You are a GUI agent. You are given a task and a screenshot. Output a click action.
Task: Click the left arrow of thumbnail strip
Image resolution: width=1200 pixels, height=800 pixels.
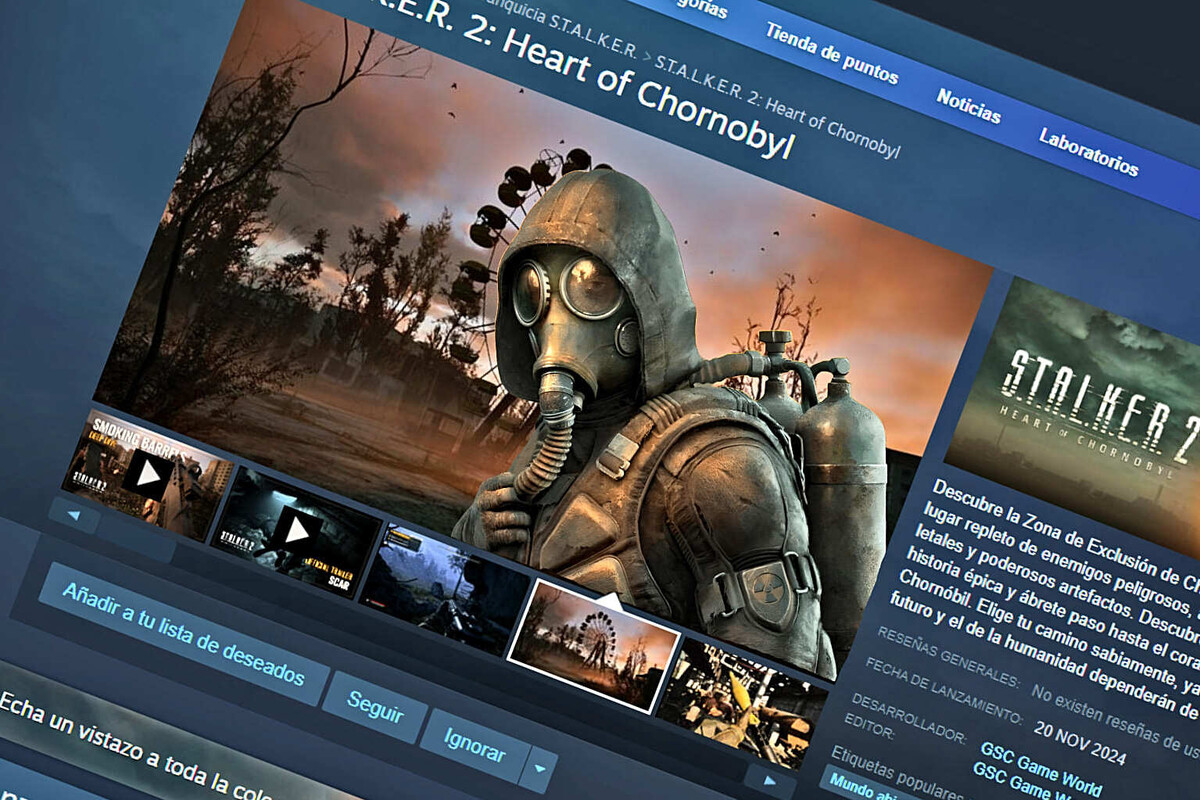point(74,516)
